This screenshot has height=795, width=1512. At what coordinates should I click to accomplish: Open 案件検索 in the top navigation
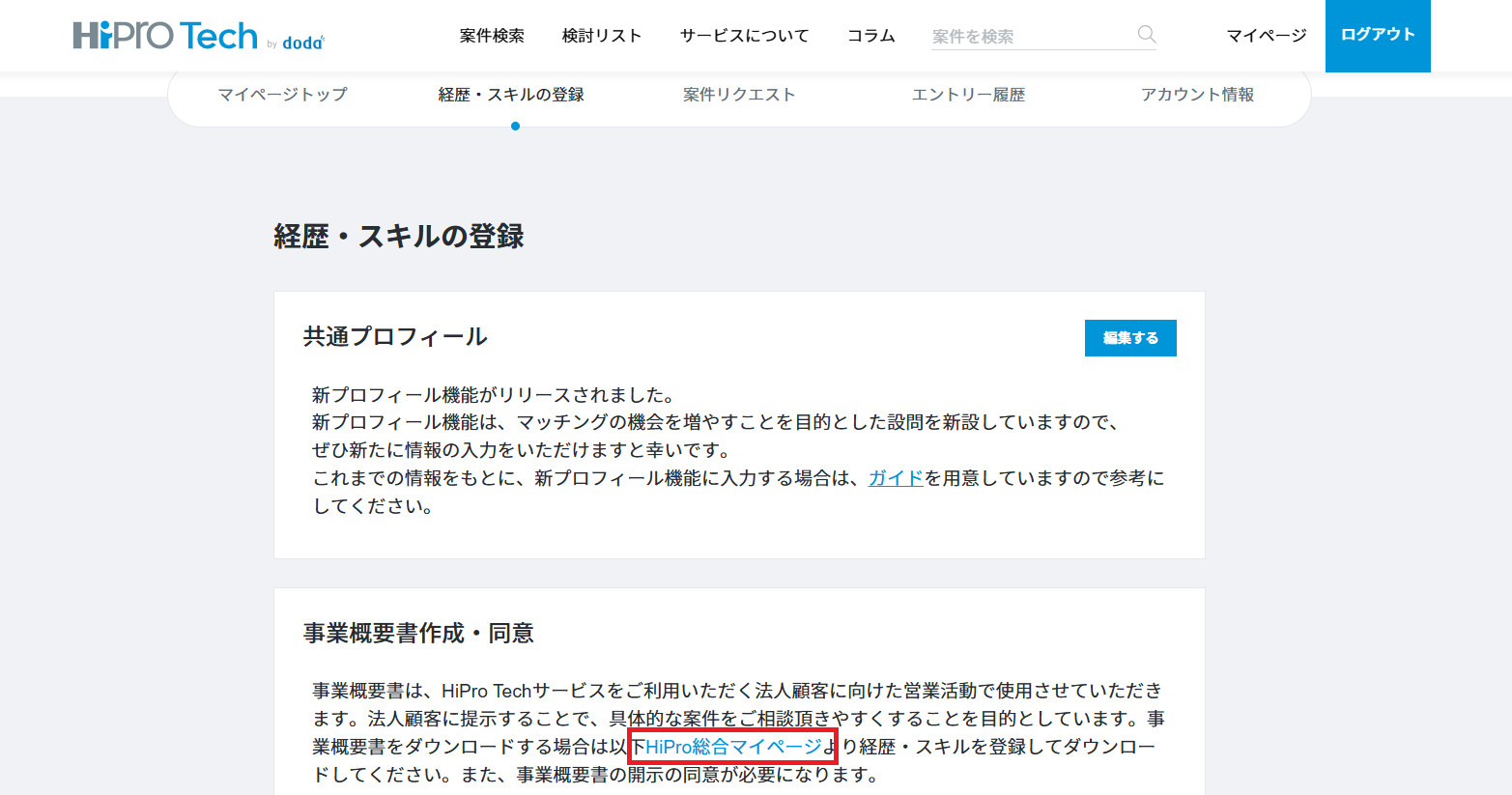click(x=492, y=35)
